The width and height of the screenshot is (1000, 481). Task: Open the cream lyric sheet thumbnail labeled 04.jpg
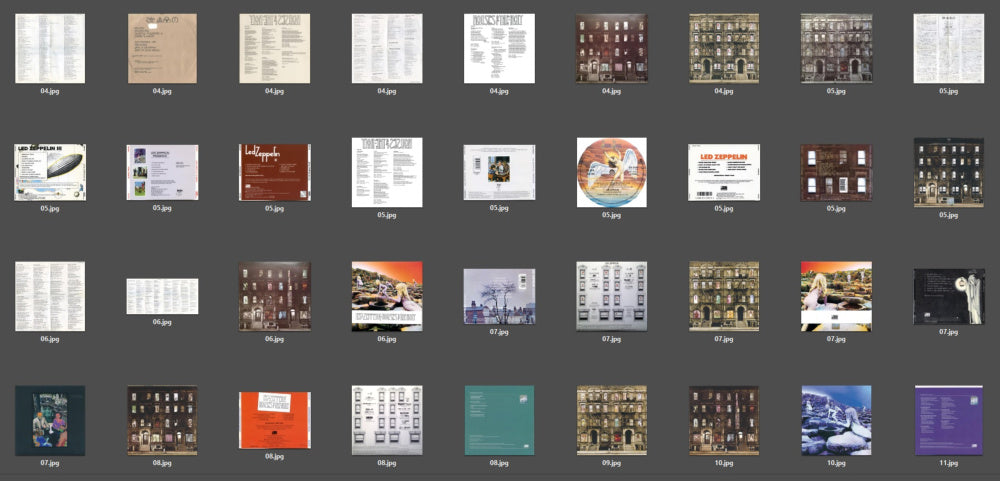pos(275,48)
